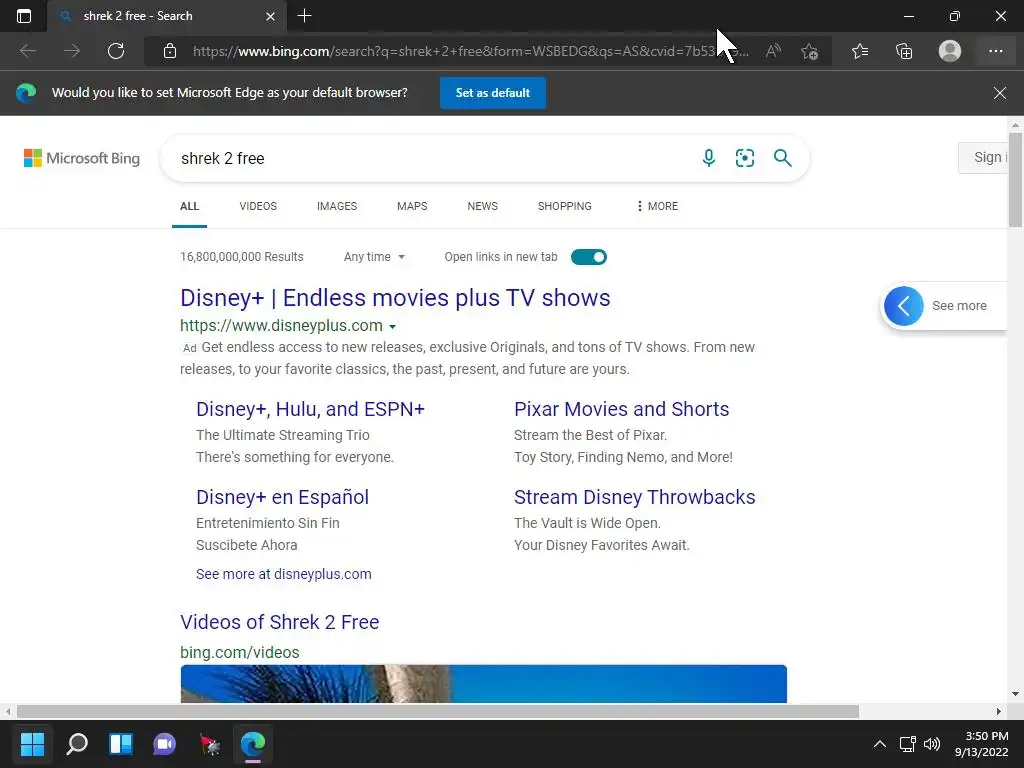1024x768 pixels.
Task: Switch to the NEWS tab
Action: (x=483, y=206)
